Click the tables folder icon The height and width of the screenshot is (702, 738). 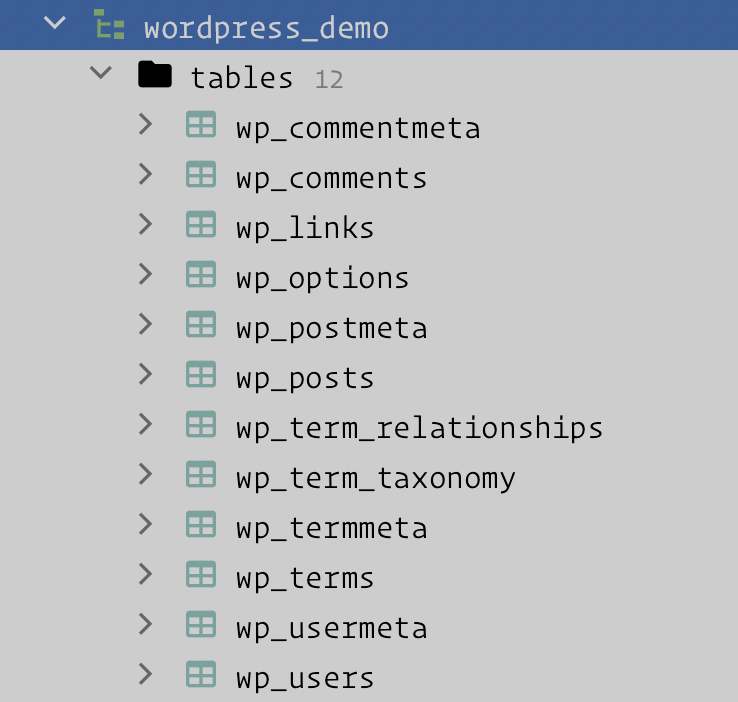click(155, 75)
